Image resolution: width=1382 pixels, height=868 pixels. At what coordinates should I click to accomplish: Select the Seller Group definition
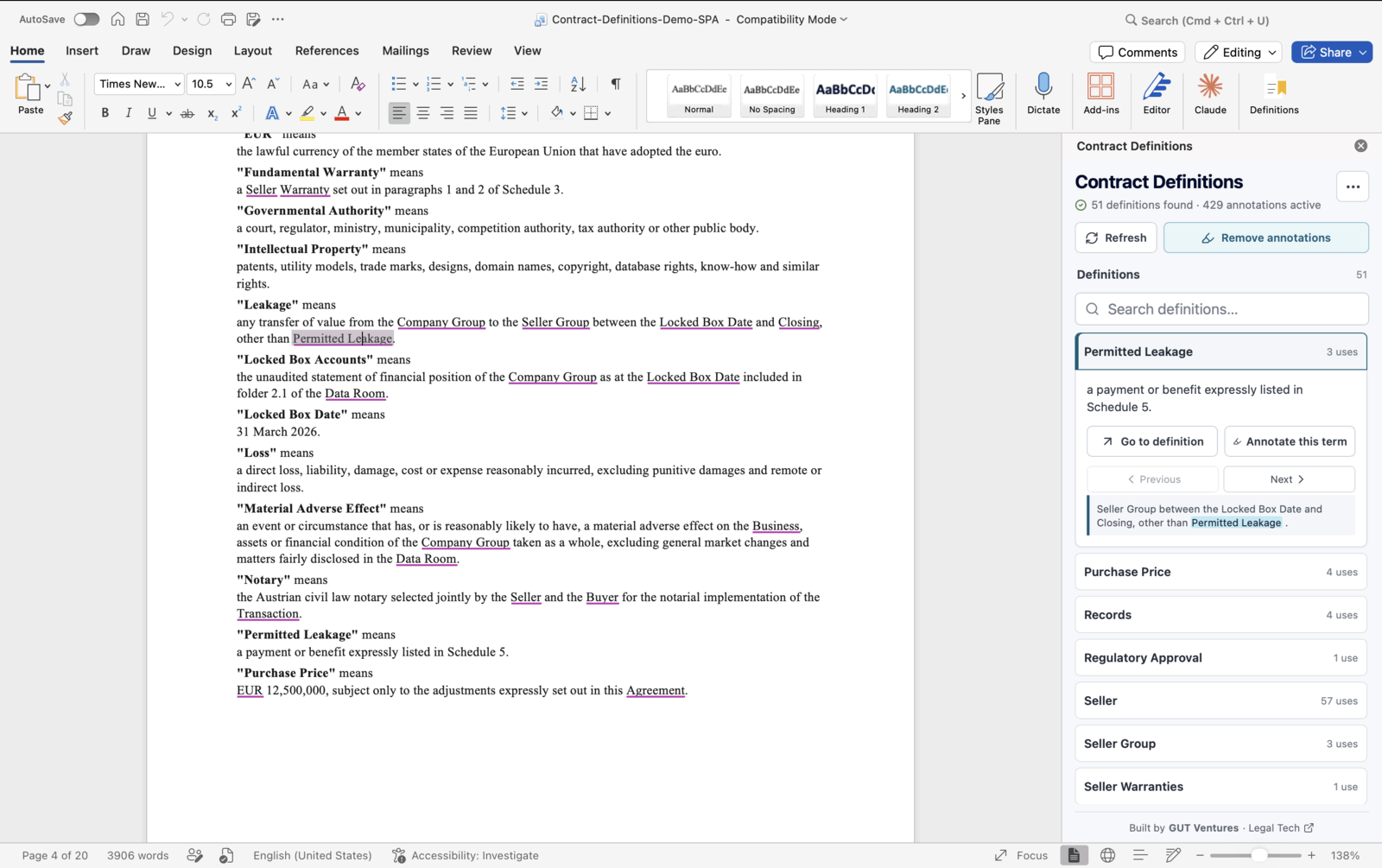point(1220,744)
